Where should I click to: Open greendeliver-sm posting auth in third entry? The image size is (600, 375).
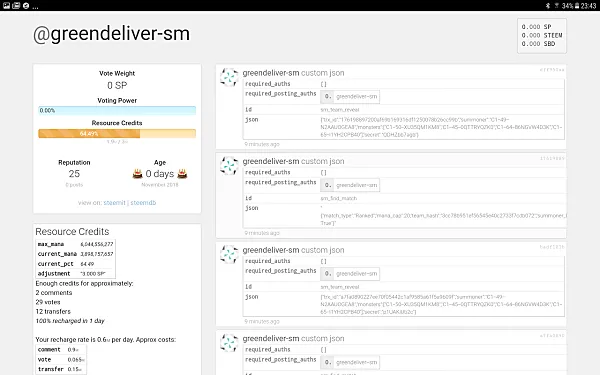point(357,274)
